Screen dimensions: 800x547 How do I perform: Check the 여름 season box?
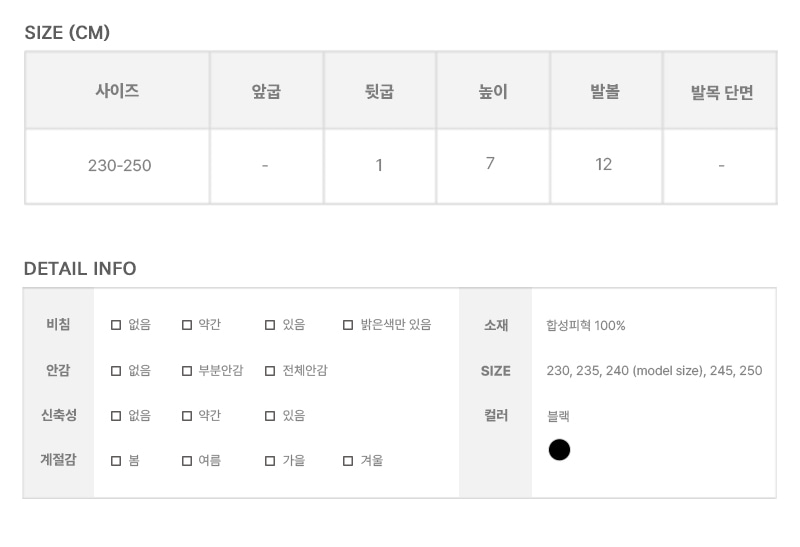187,461
